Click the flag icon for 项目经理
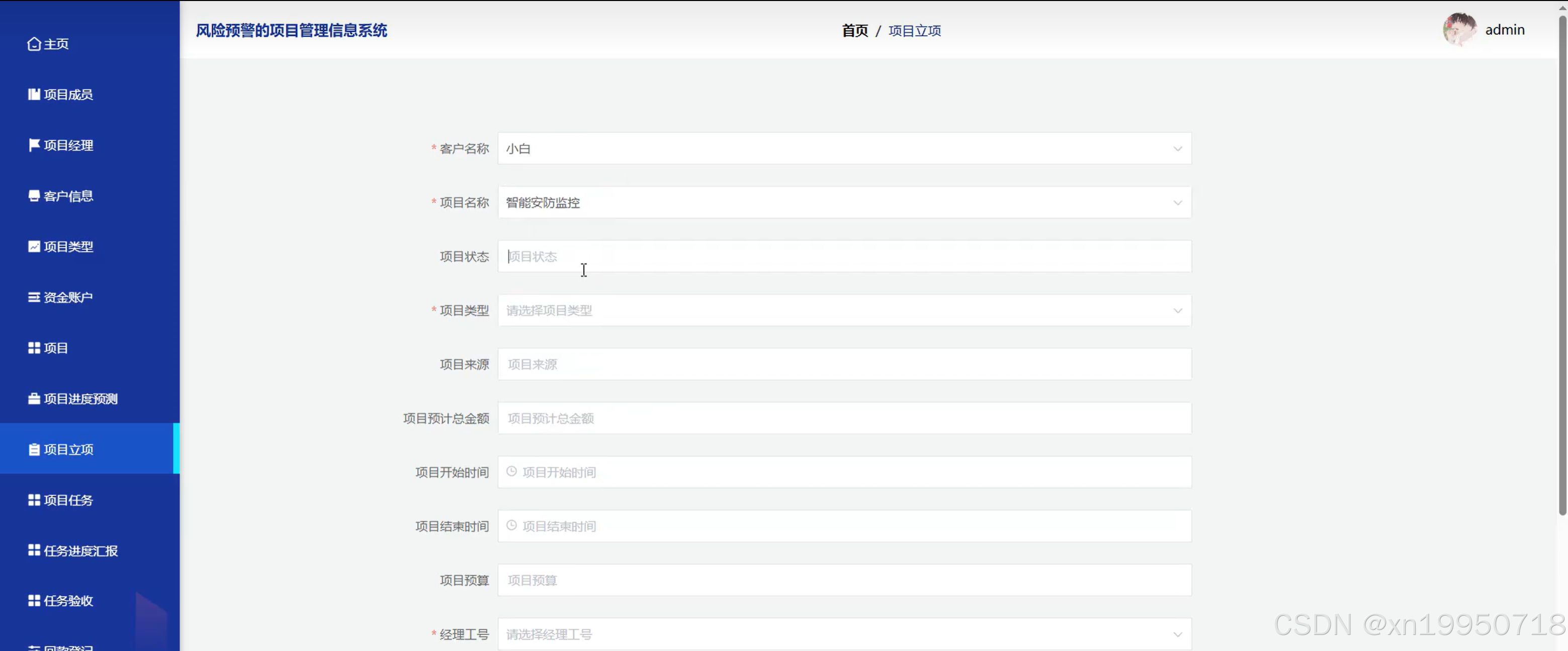Screen dimensions: 1568x651 point(34,145)
